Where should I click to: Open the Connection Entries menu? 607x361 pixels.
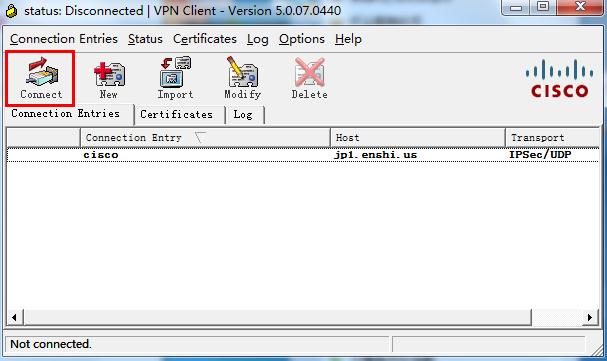(64, 39)
